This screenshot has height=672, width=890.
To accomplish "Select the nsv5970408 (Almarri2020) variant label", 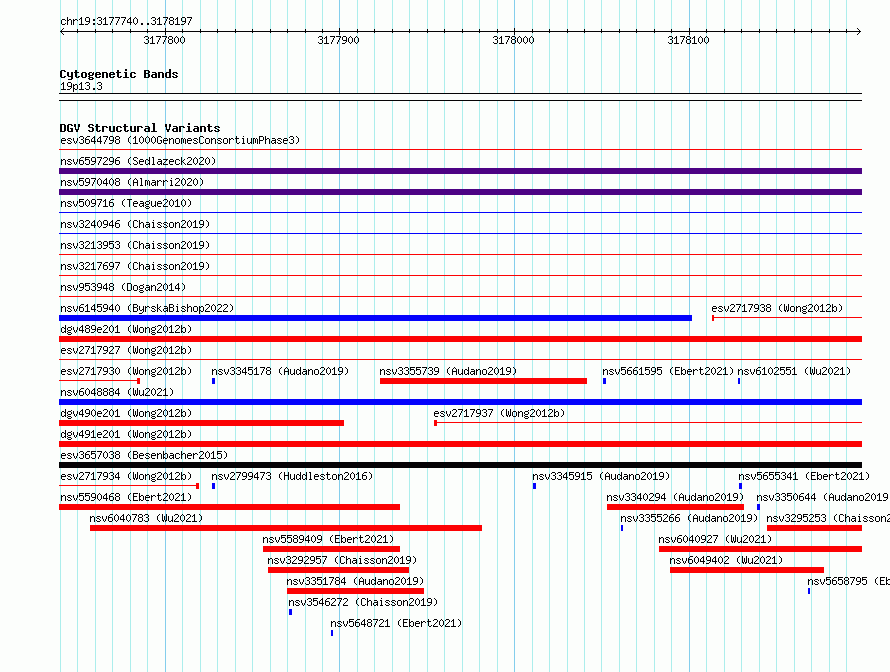I will pos(132,183).
